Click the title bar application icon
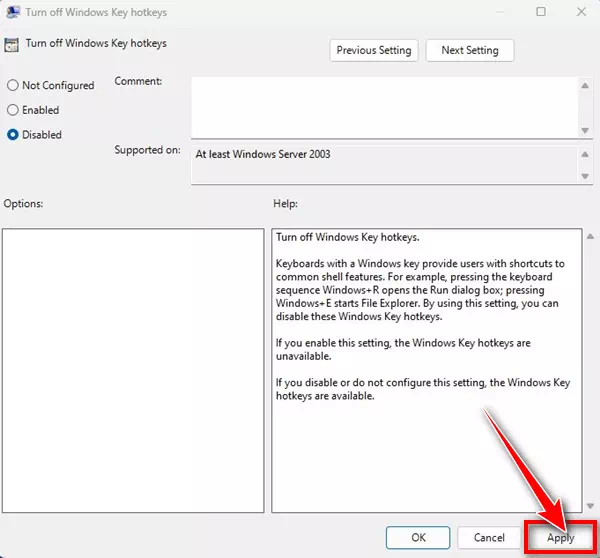 (13, 12)
